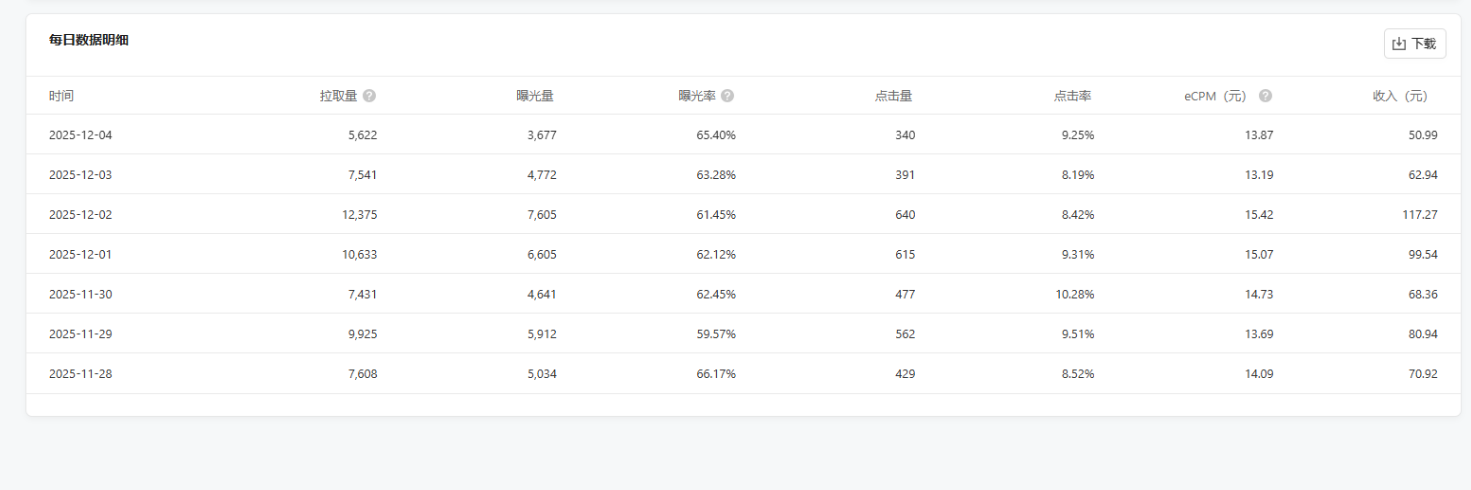This screenshot has width=1471, height=490.
Task: Click the 62.12% exposure rate cell
Action: click(716, 255)
